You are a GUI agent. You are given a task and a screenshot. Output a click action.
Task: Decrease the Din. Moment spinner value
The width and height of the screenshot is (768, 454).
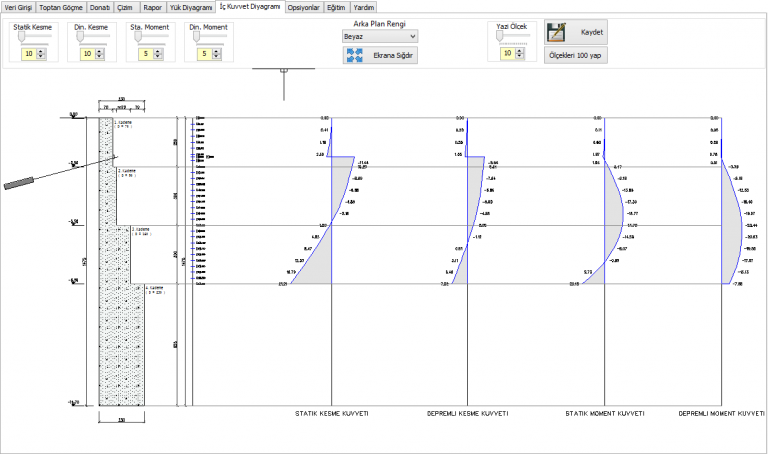[x=216, y=56]
